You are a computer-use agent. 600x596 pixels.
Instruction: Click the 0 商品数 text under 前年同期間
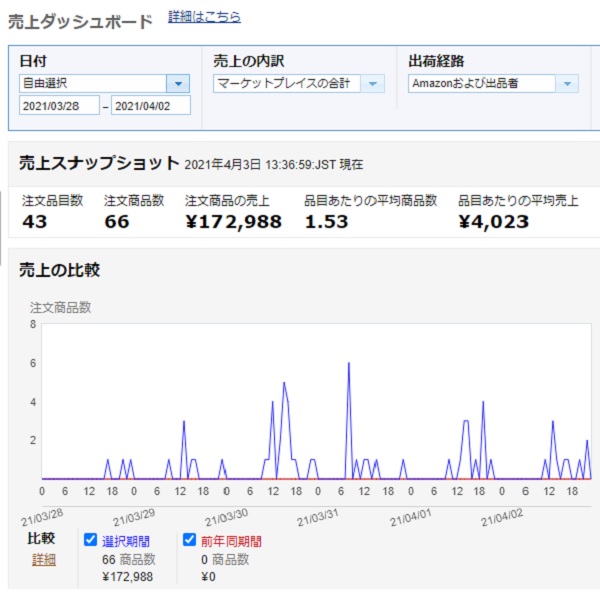point(225,560)
